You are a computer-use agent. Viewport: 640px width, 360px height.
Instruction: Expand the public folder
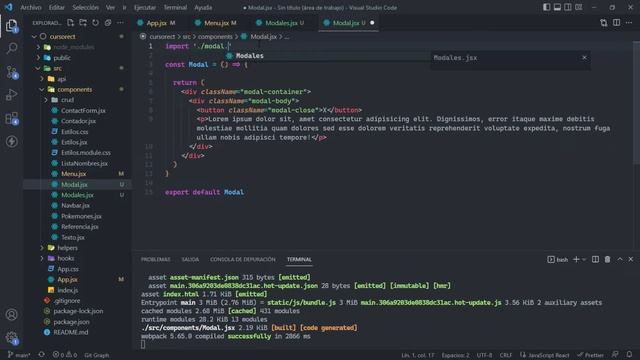tap(38, 58)
